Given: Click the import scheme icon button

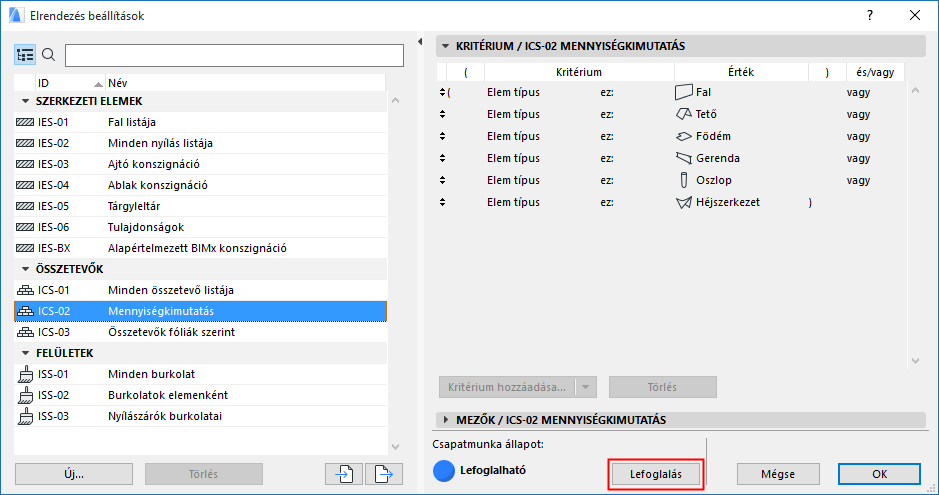Looking at the screenshot, I should [x=344, y=474].
